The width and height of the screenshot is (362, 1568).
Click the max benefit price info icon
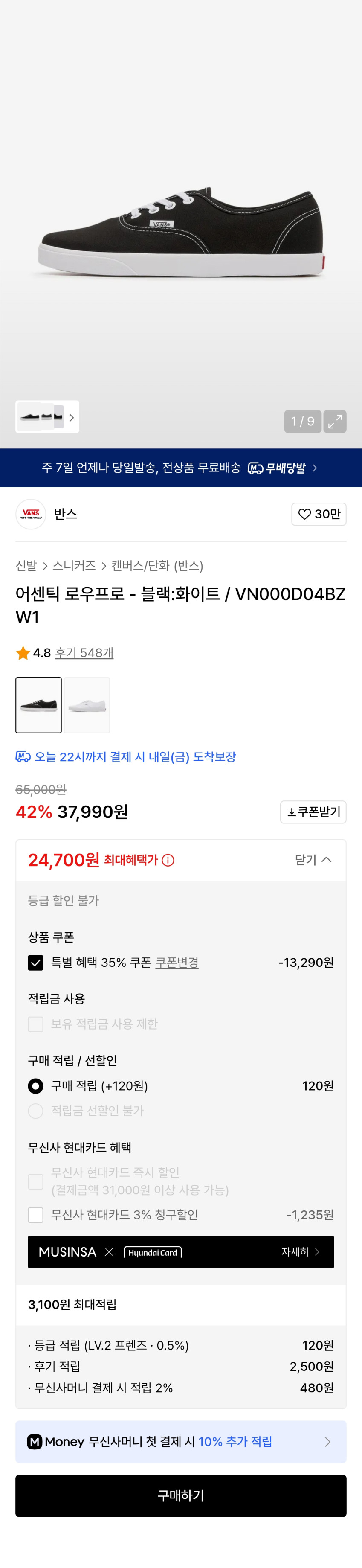[168, 860]
